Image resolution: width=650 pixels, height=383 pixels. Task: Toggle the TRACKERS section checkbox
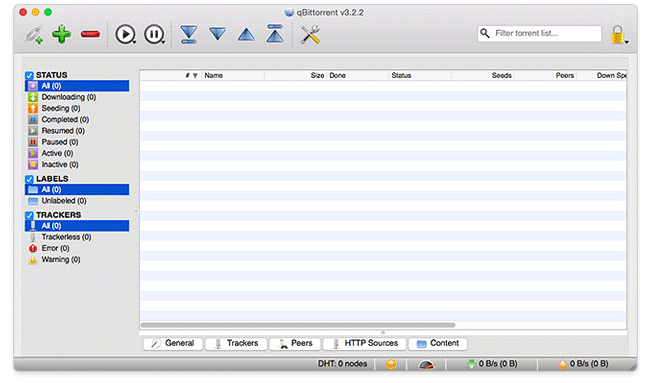tap(29, 215)
